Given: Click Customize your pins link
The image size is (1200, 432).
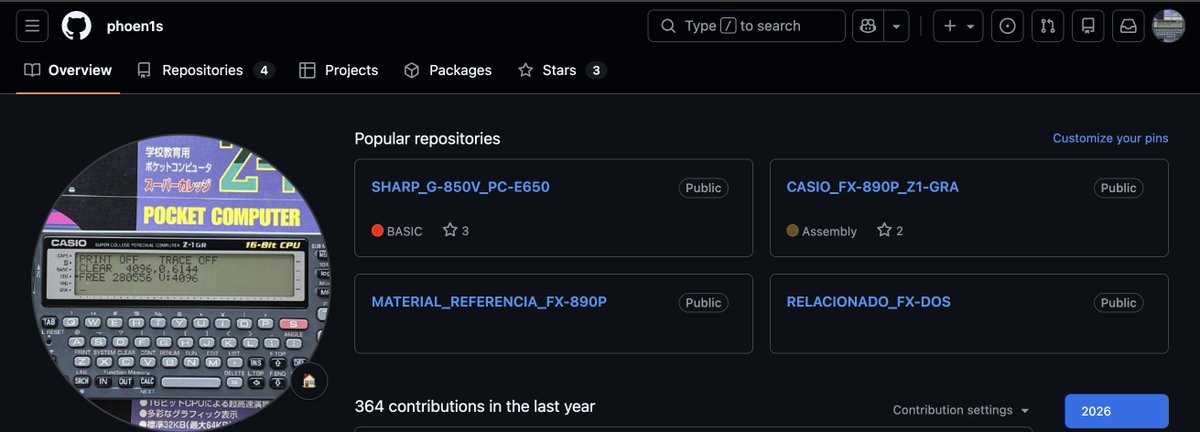Looking at the screenshot, I should 1110,138.
